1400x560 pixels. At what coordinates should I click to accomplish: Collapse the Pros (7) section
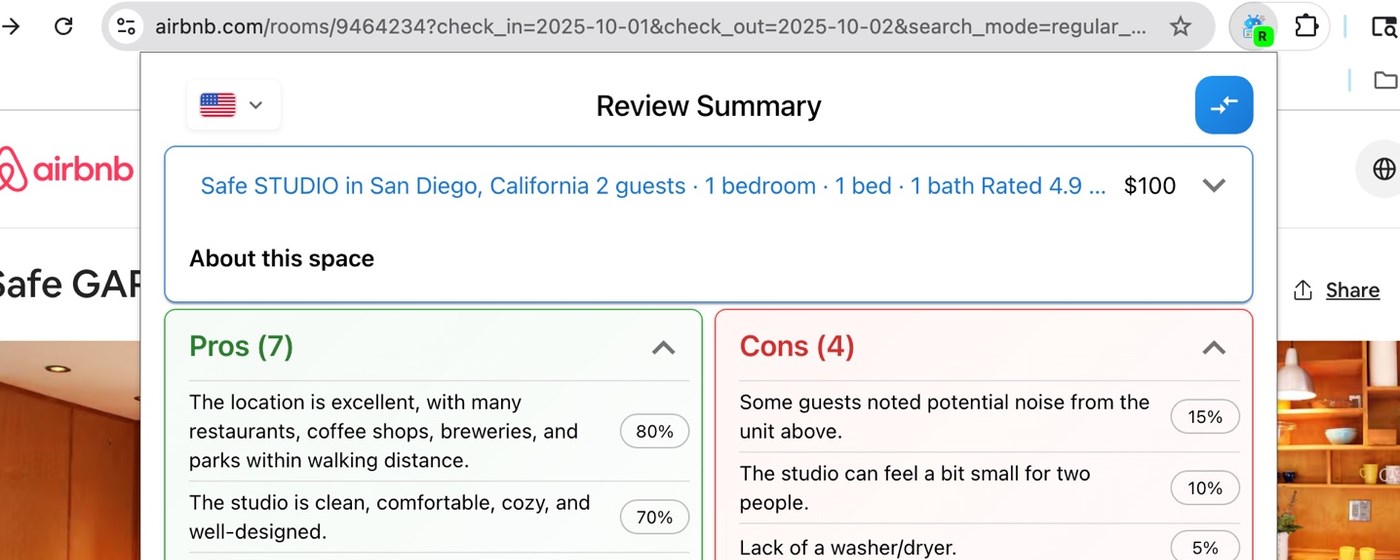point(663,347)
